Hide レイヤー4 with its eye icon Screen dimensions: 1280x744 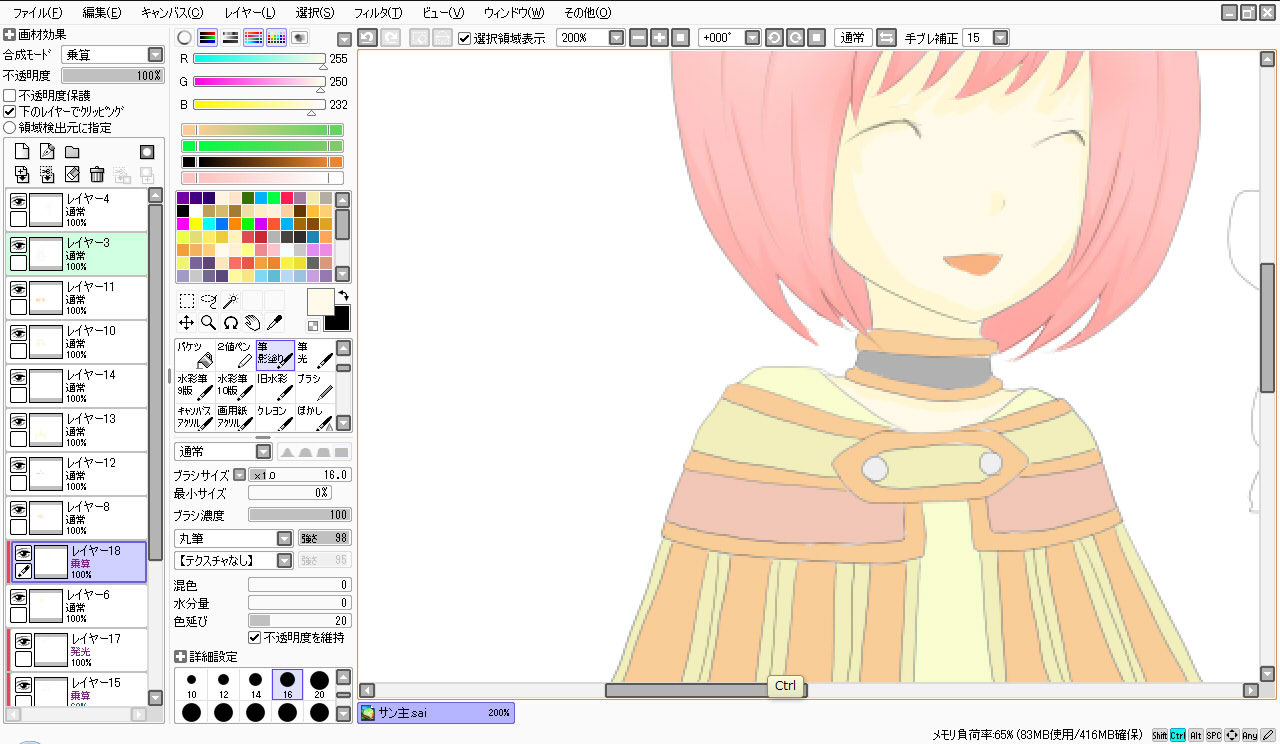(18, 201)
